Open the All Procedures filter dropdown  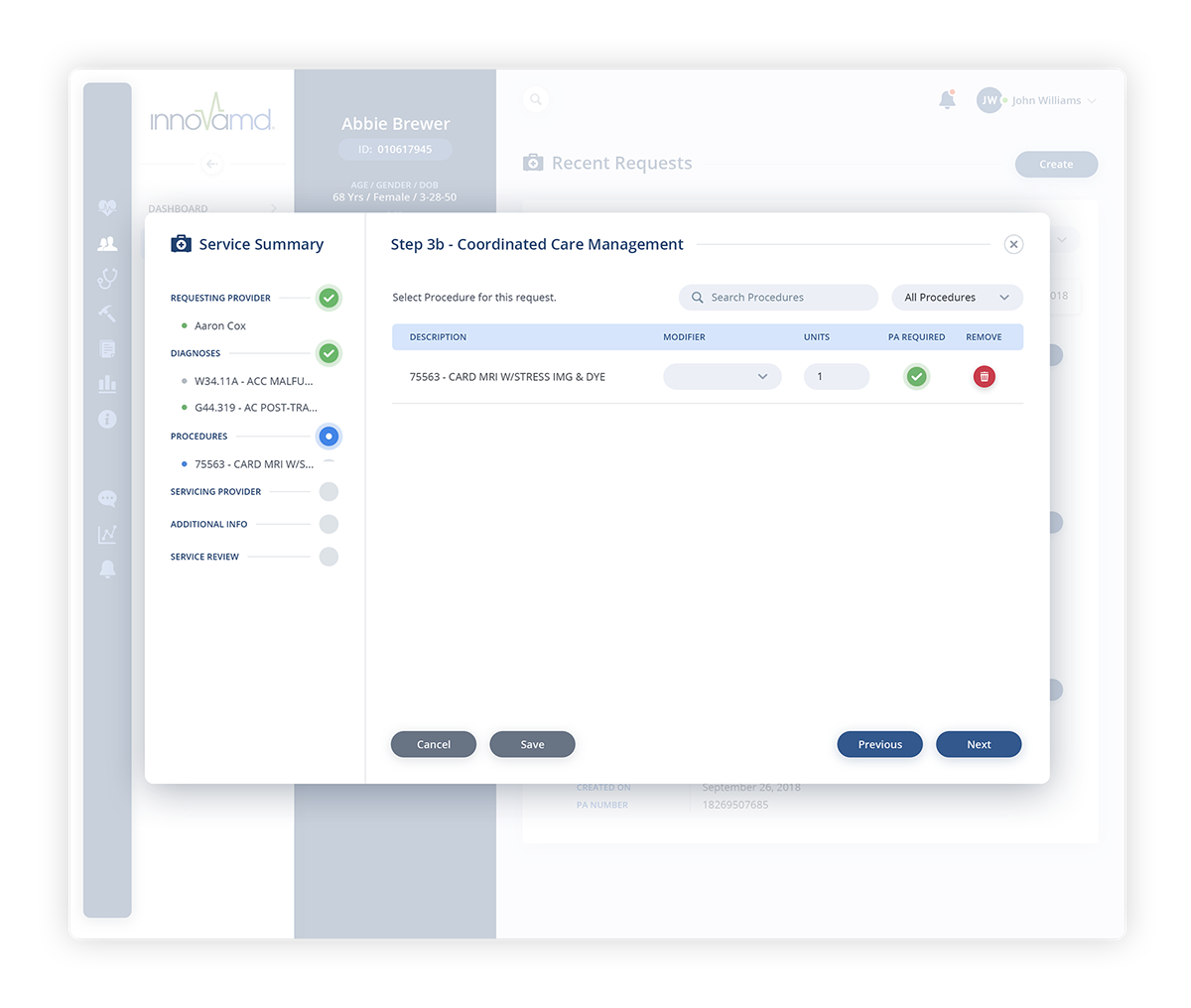pyautogui.click(x=956, y=297)
